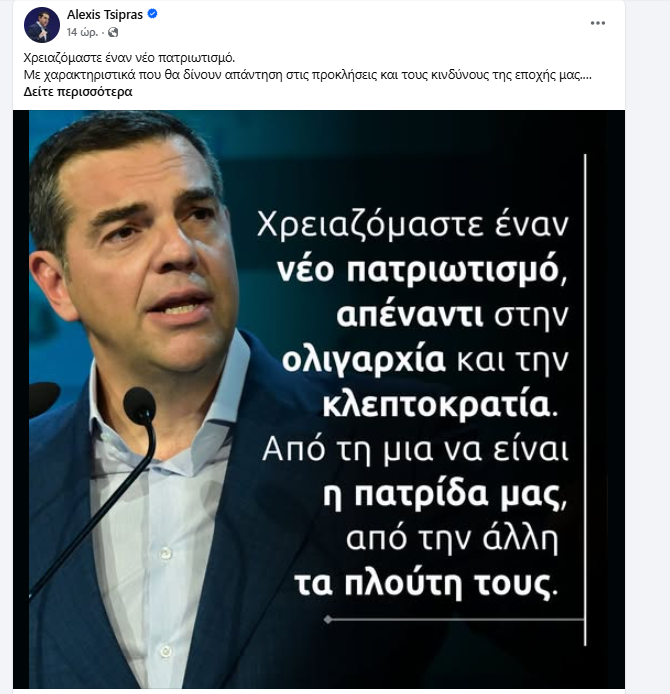Click the small diamond marker under the quote

328,619
